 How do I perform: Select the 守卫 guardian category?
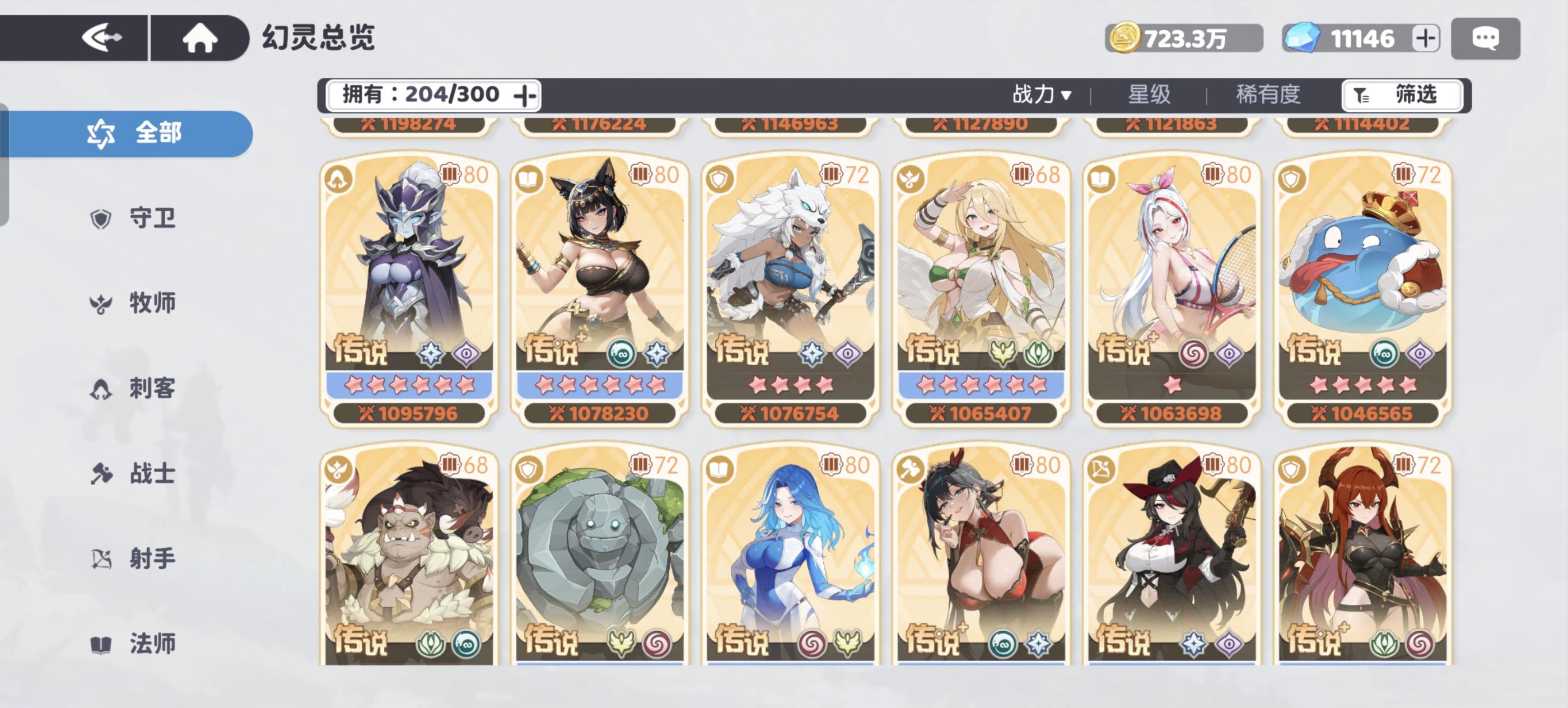click(x=133, y=218)
